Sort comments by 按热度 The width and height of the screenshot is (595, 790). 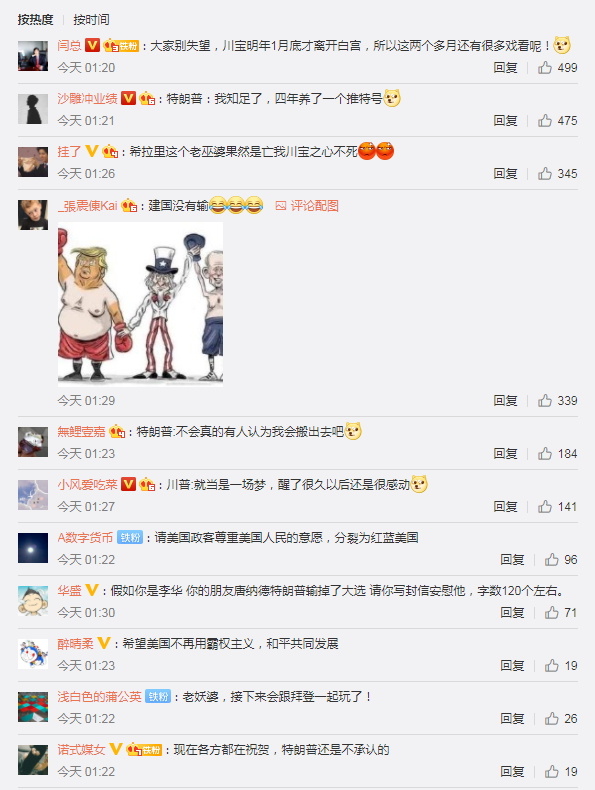[x=35, y=20]
